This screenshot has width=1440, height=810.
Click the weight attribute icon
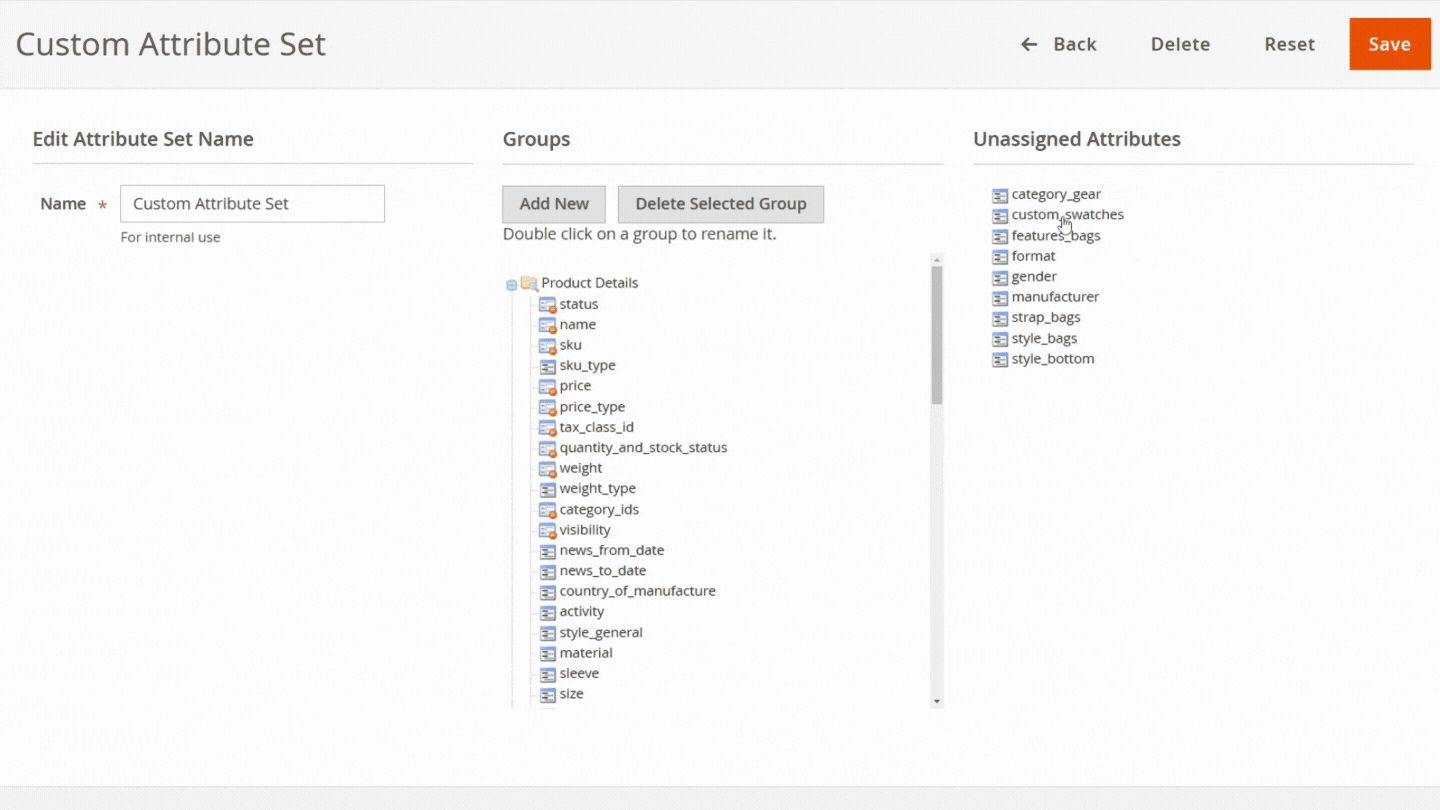coord(547,468)
